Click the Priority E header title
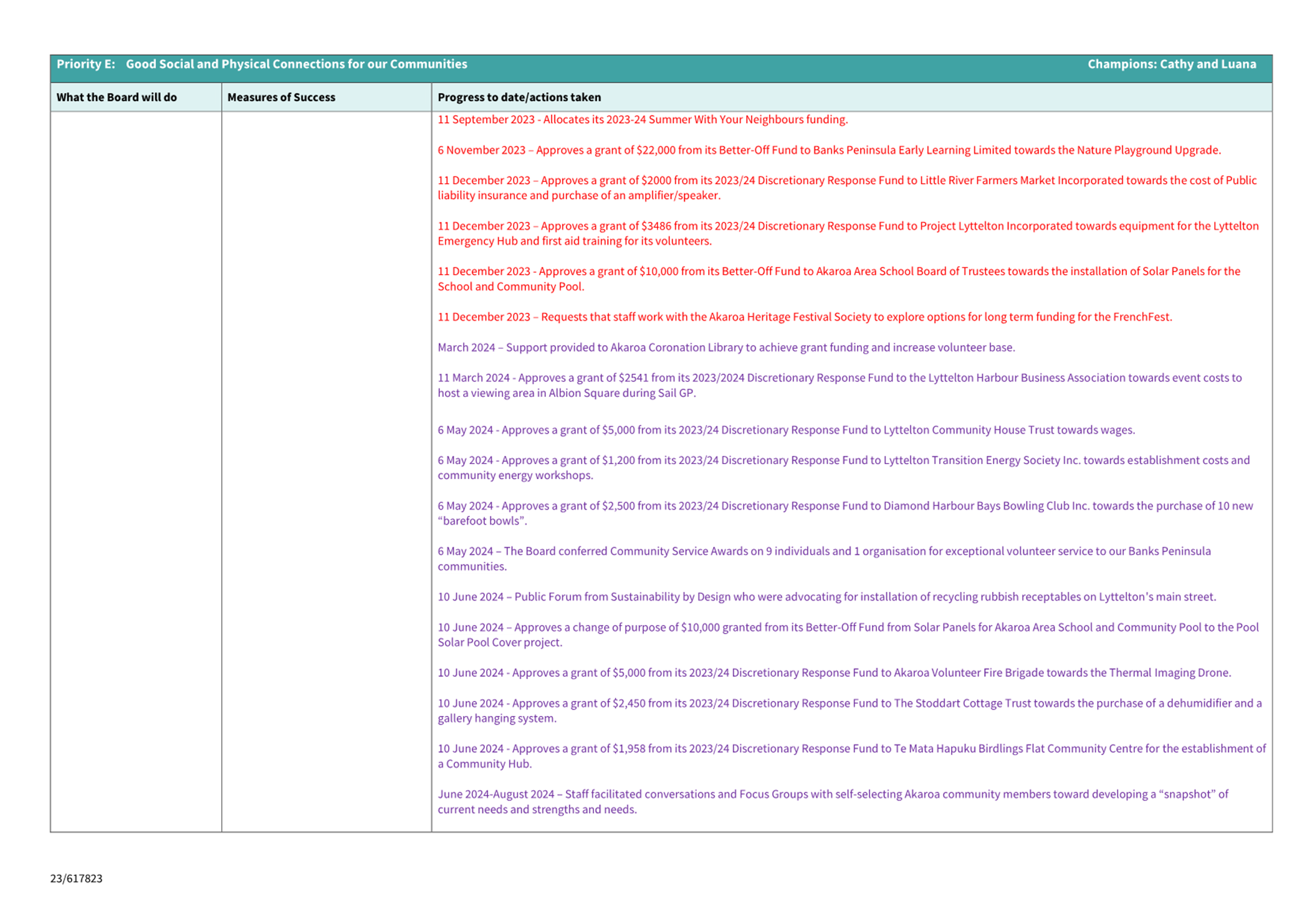Image resolution: width=1307 pixels, height=924 pixels. point(262,64)
